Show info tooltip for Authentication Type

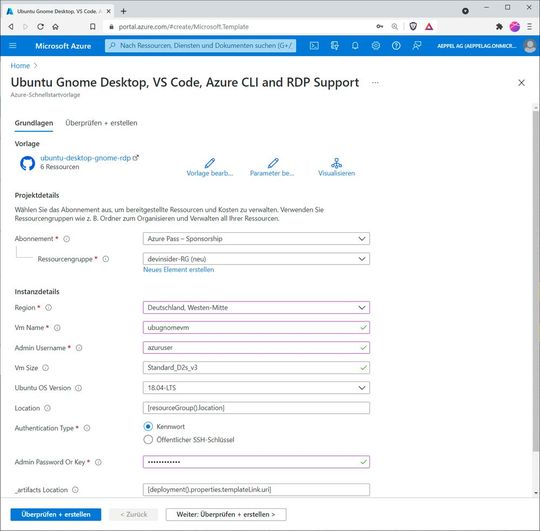pos(87,428)
